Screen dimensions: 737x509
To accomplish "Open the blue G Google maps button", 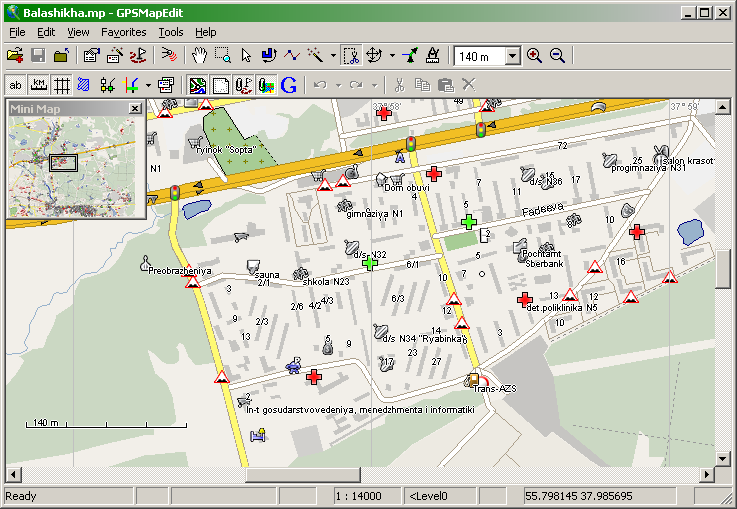I will pyautogui.click(x=289, y=85).
